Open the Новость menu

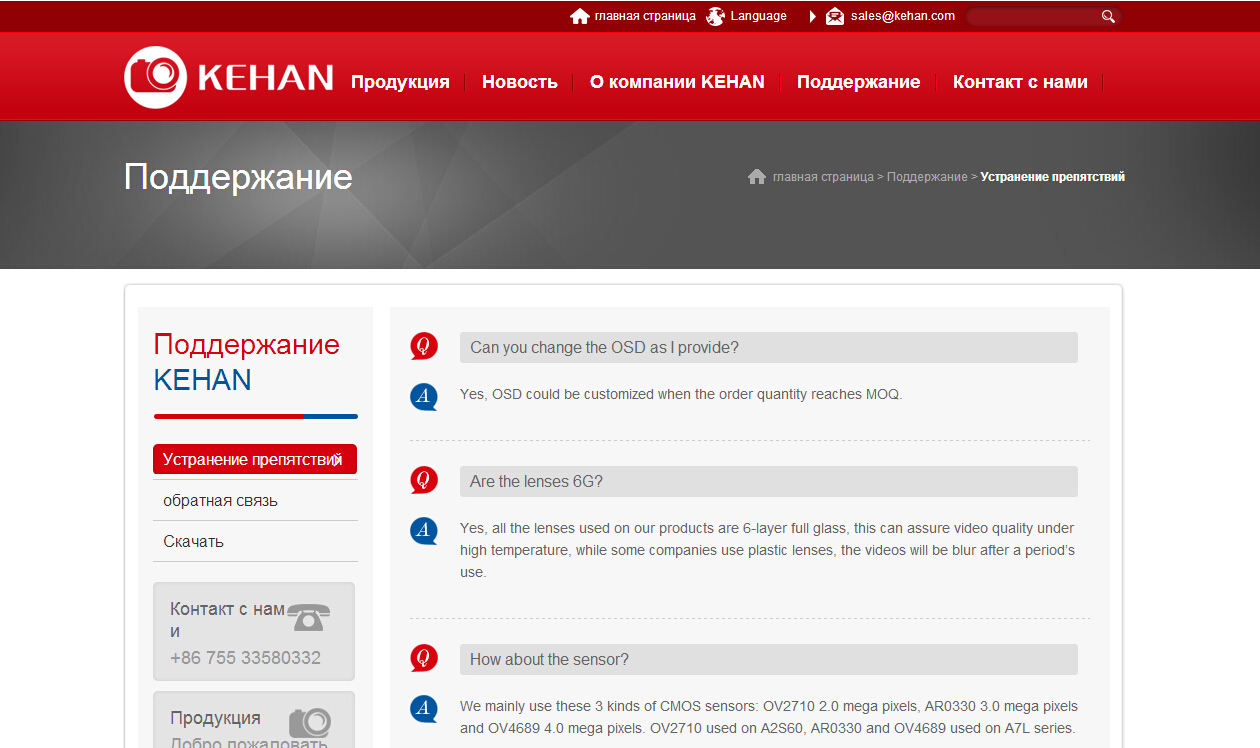[520, 82]
